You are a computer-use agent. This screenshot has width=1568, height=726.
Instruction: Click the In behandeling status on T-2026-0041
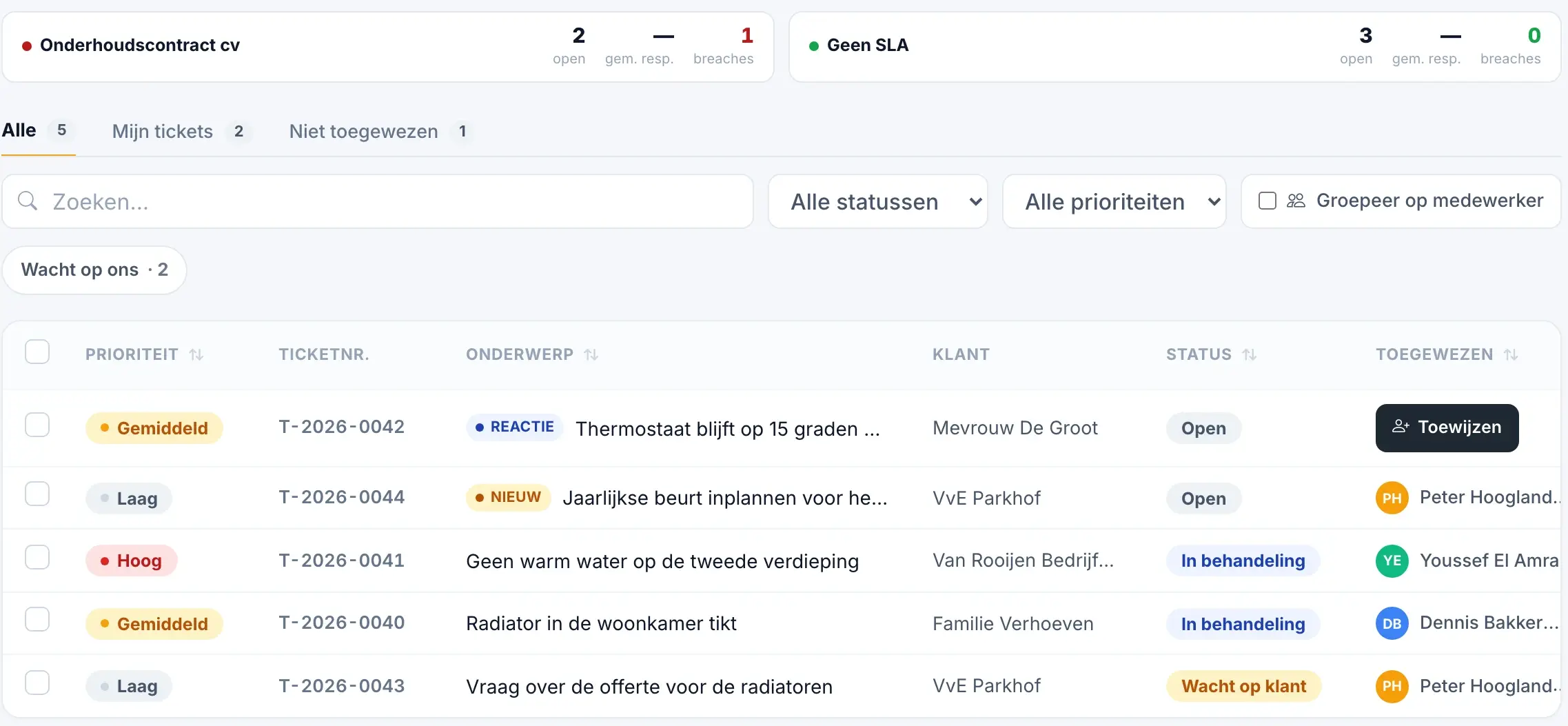1243,561
